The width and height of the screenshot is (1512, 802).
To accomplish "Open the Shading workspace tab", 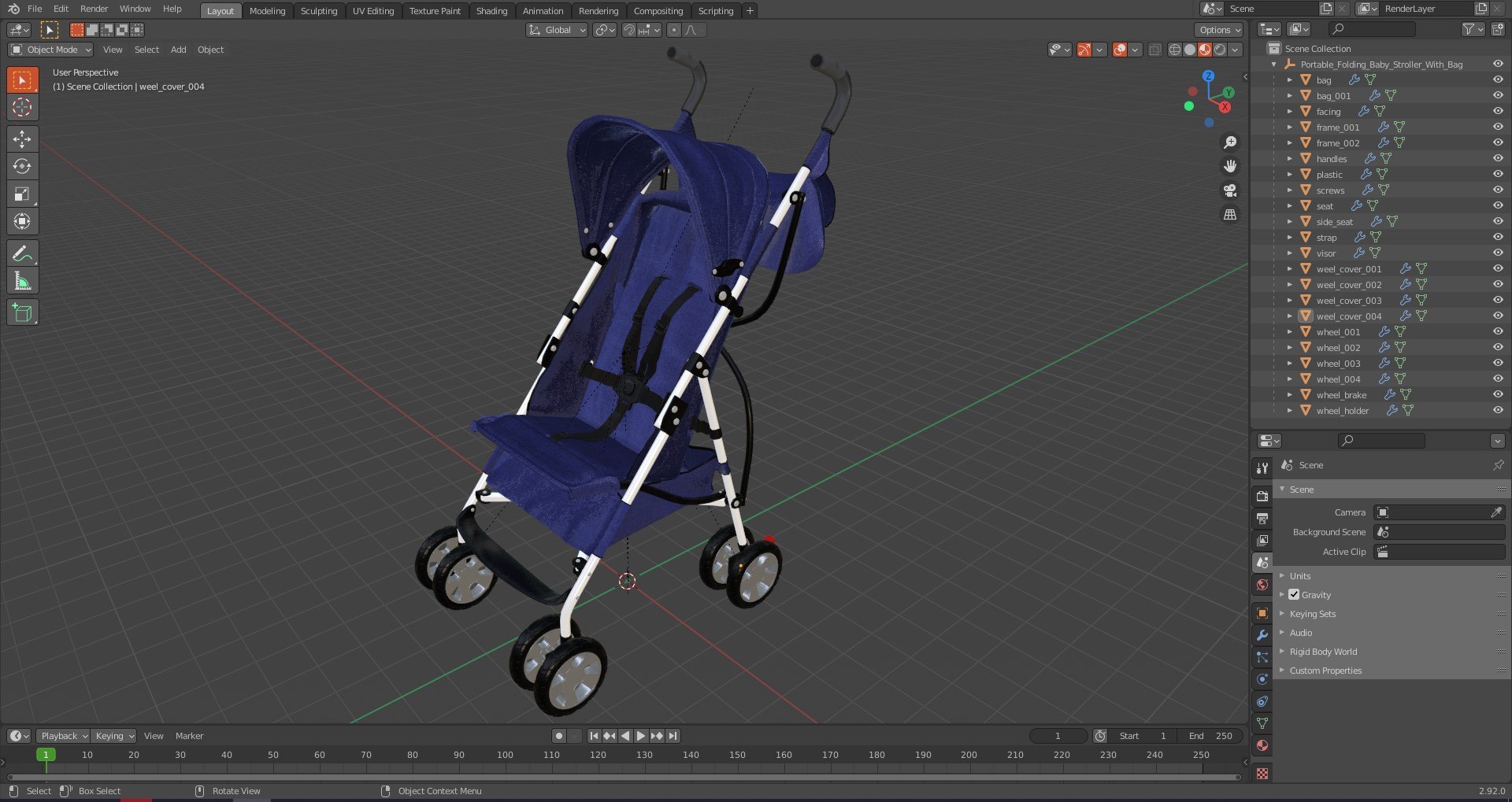I will 491,11.
